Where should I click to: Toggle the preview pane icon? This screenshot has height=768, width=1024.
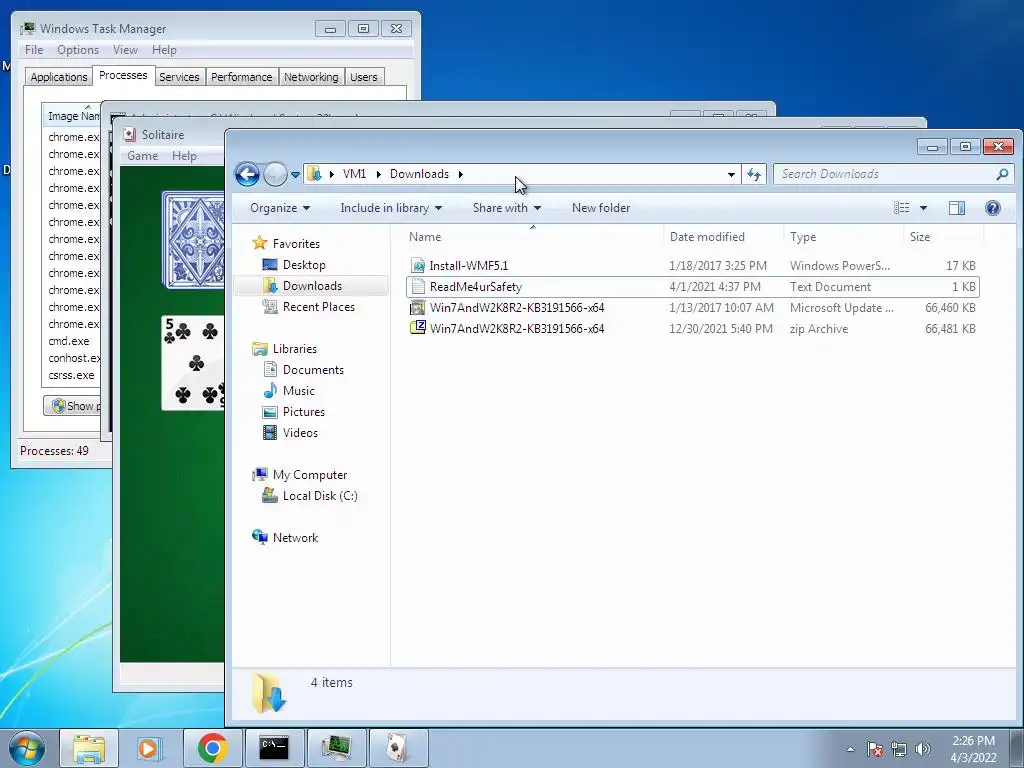click(x=957, y=208)
